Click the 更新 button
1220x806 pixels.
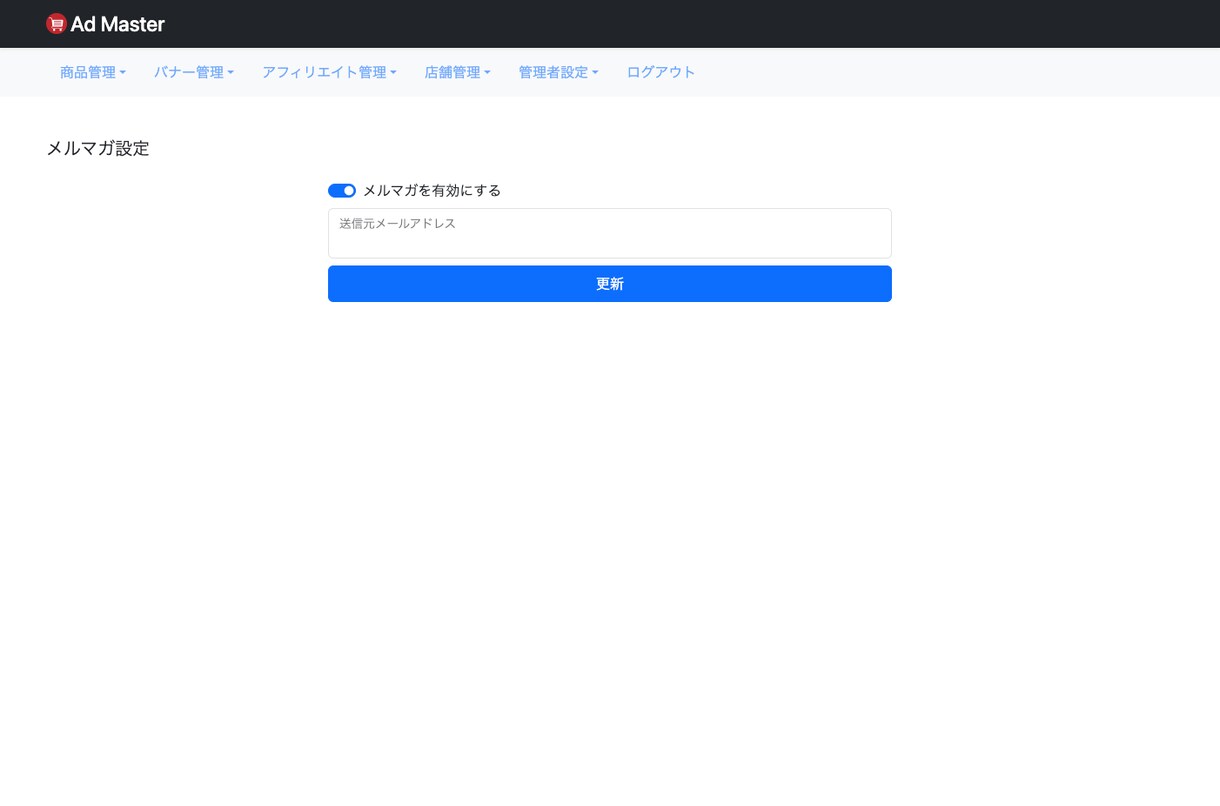[x=610, y=284]
